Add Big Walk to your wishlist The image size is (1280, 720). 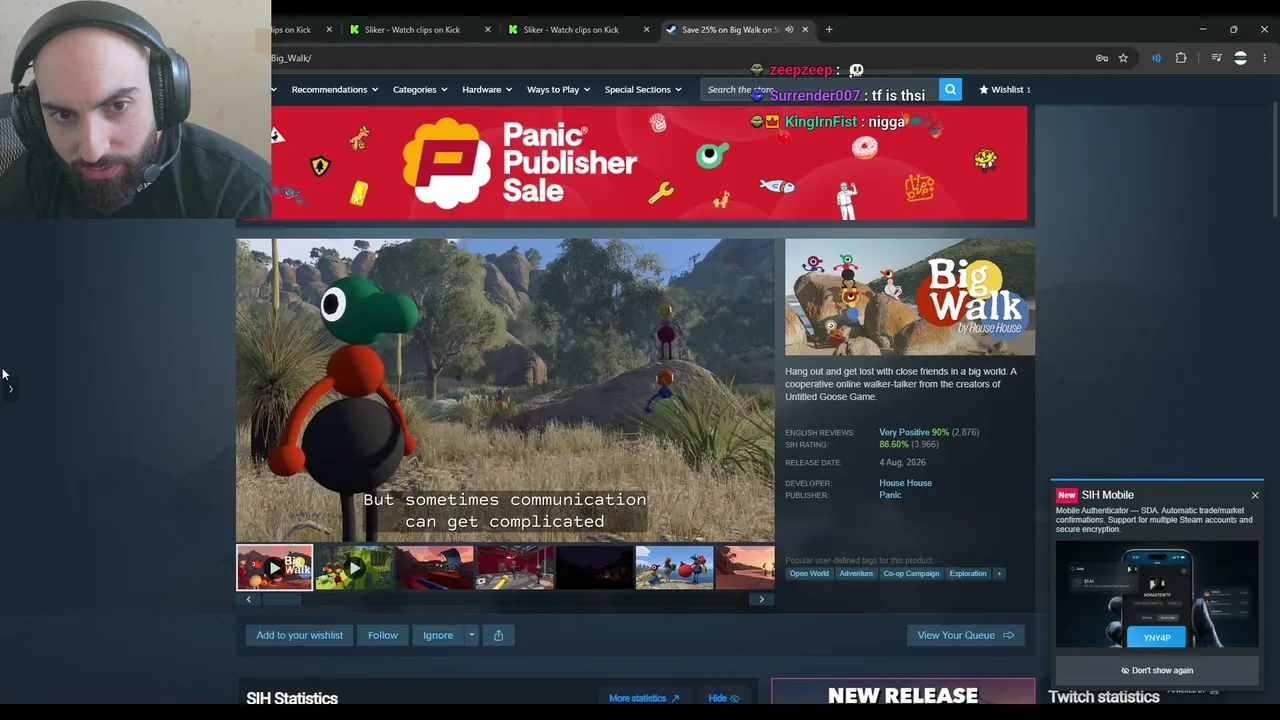pos(299,635)
